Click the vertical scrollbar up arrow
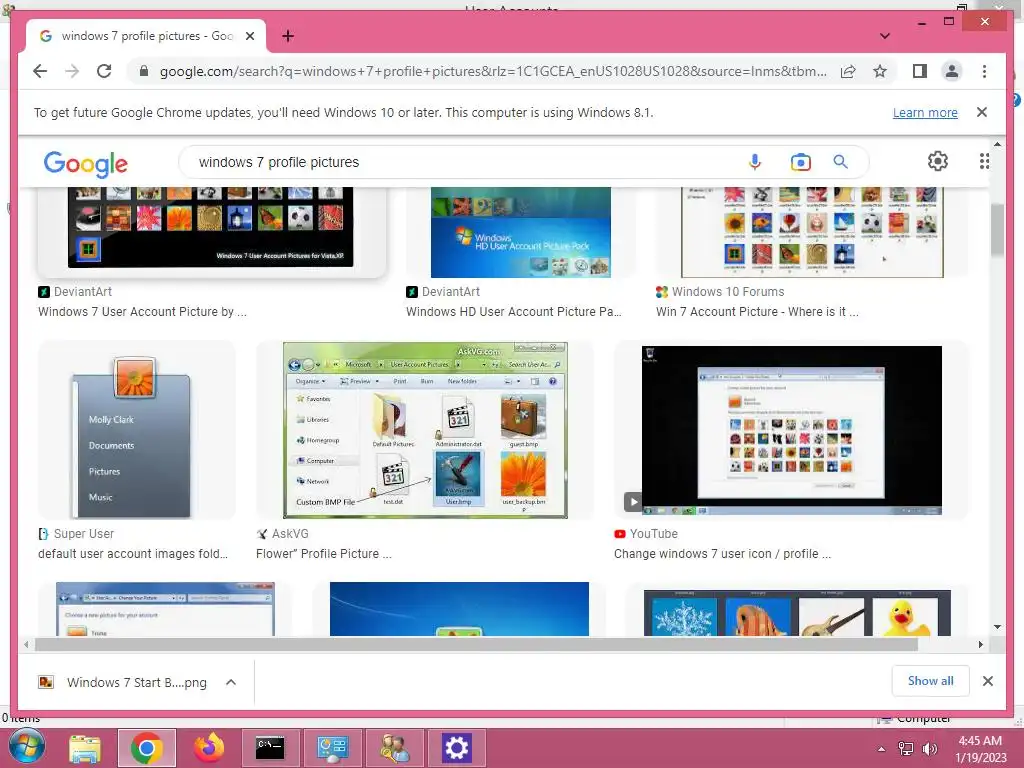This screenshot has height=768, width=1024. pos(997,144)
